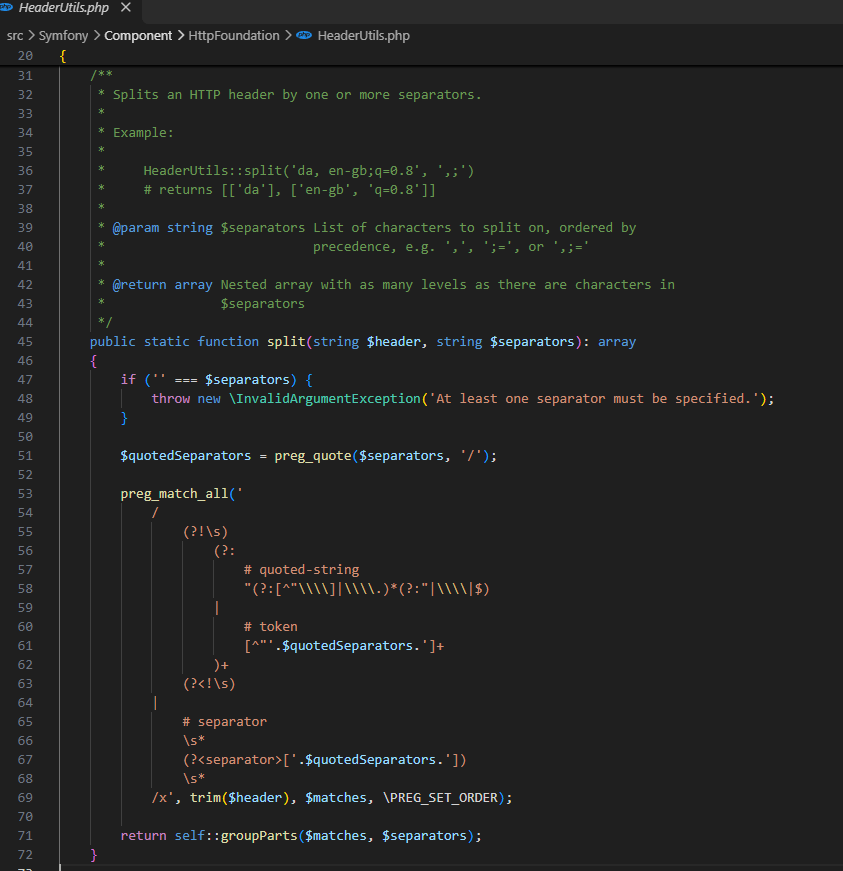
Task: Click '$quotedSeparators' variable on line 51
Action: tap(185, 456)
